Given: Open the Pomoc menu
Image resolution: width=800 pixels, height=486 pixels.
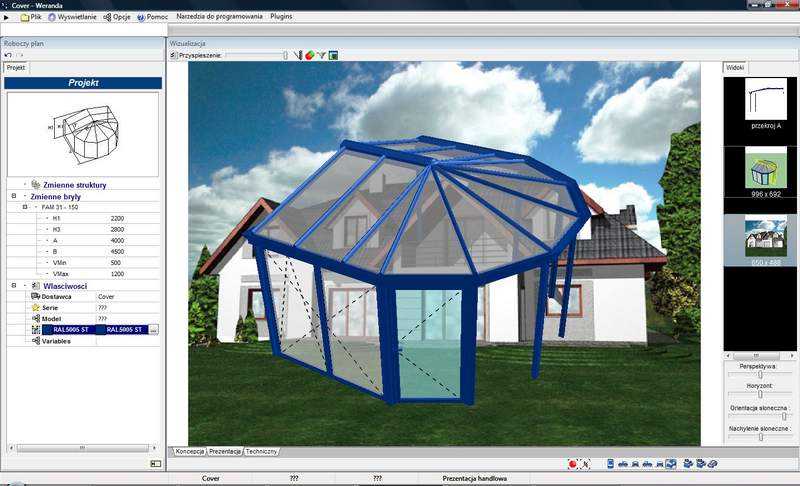Looking at the screenshot, I should pyautogui.click(x=152, y=17).
